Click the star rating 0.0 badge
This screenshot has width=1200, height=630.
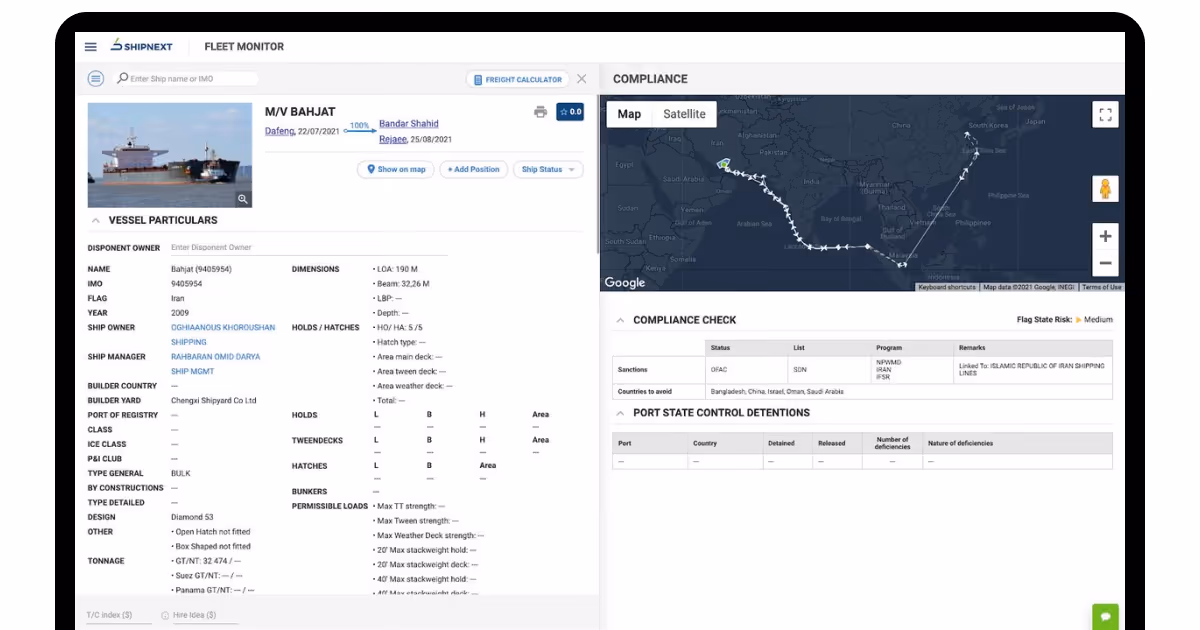(x=570, y=112)
